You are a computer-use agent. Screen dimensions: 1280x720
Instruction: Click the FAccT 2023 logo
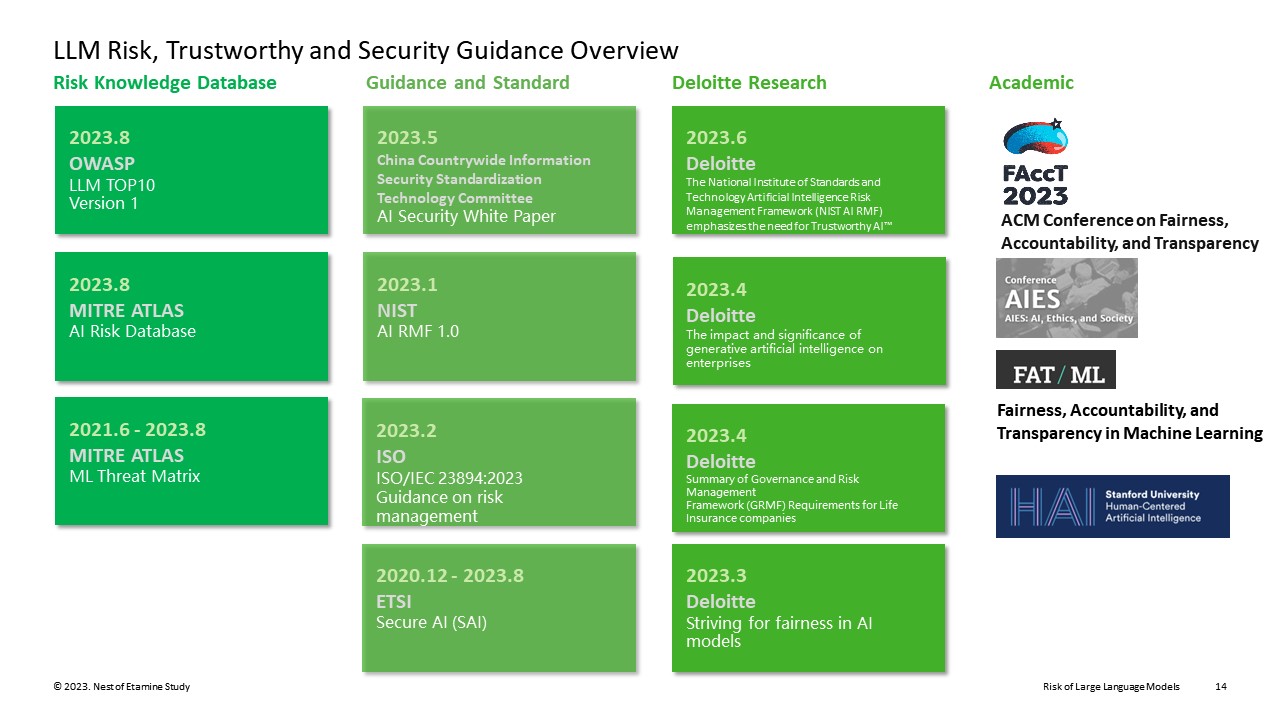point(1035,162)
